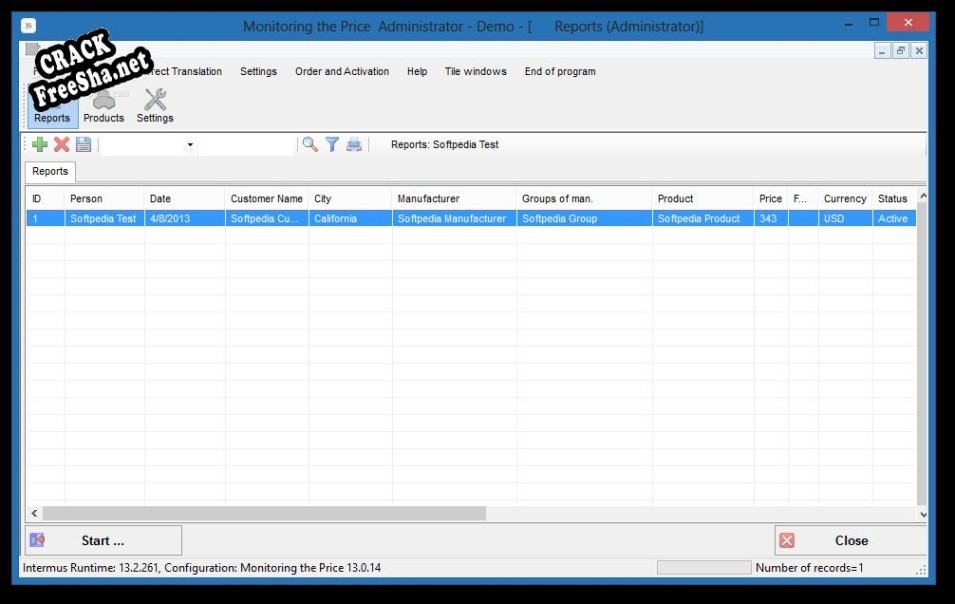The height and width of the screenshot is (604, 955).
Task: Click the empty field next to the combo box
Action: click(245, 145)
